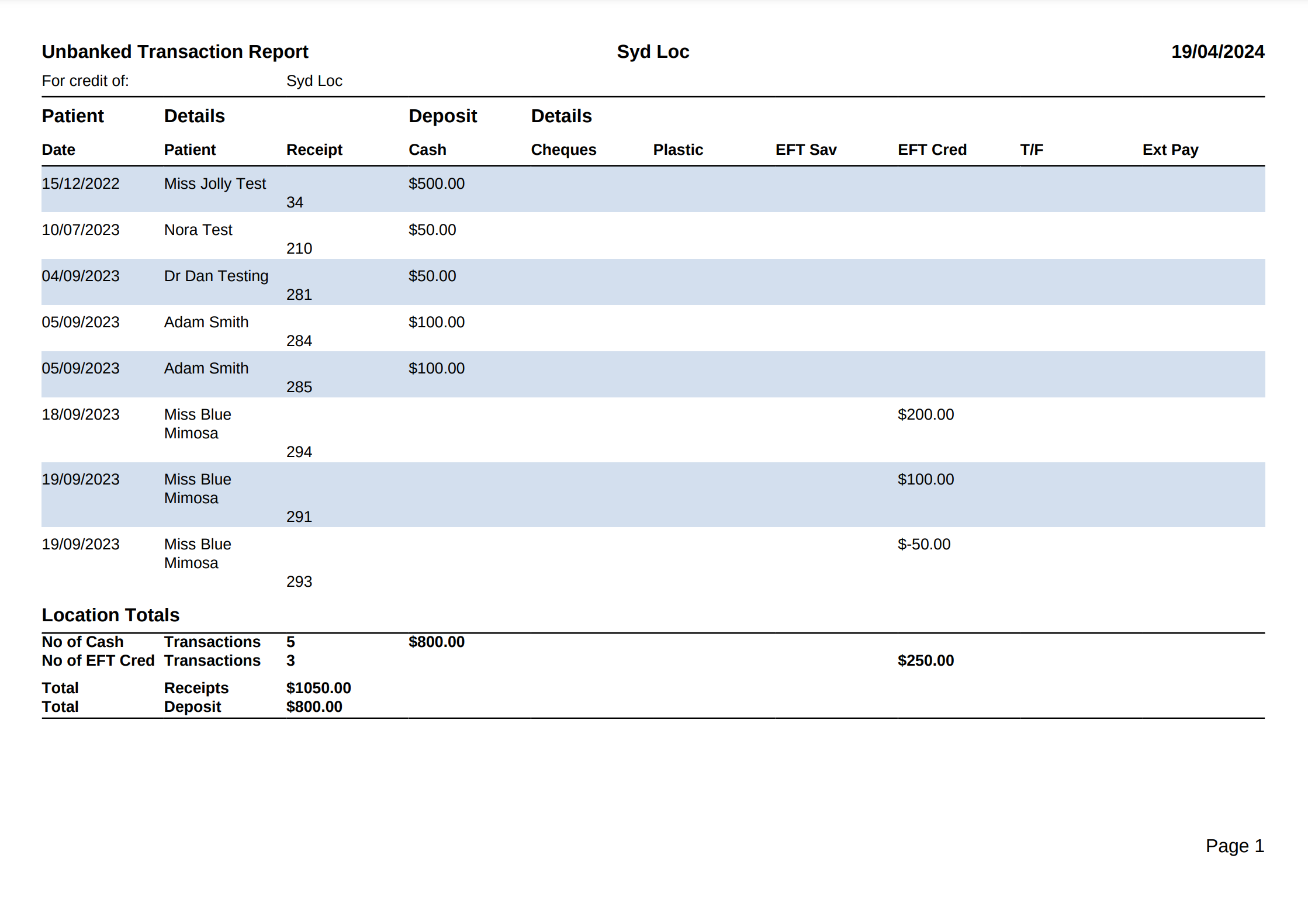Click the Nora Test patient name
Viewport: 1308px width, 924px height.
click(x=198, y=230)
